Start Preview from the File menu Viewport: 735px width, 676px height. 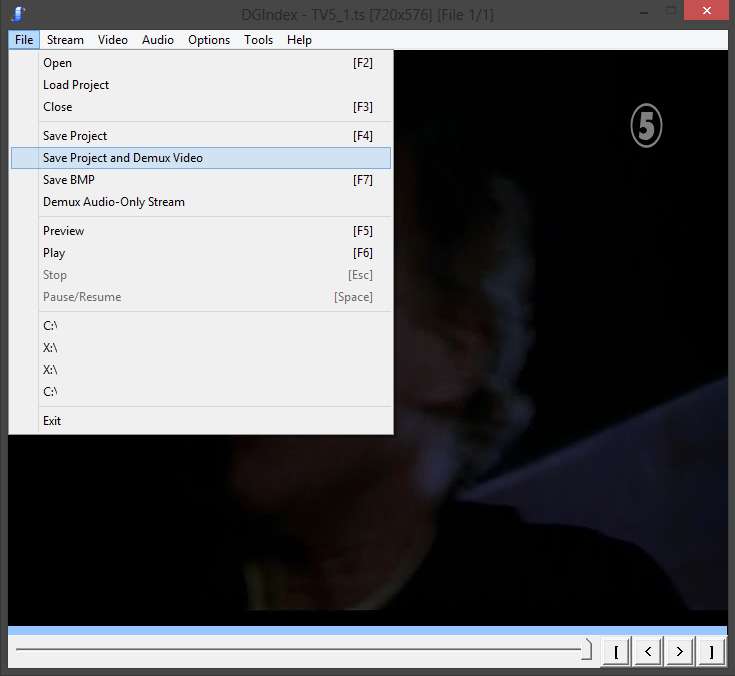pyautogui.click(x=63, y=231)
